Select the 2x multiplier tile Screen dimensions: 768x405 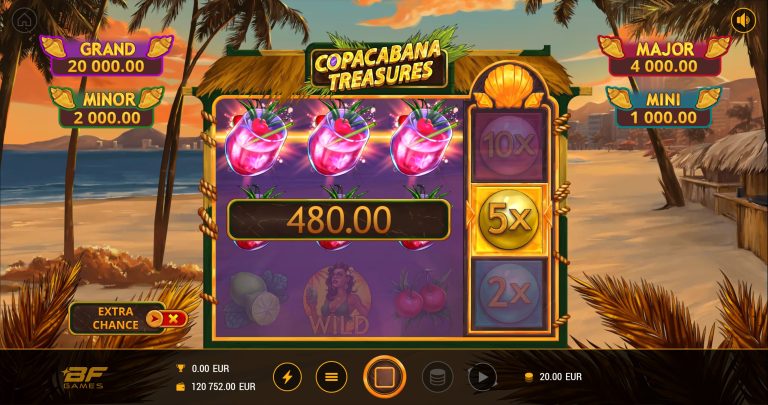pyautogui.click(x=508, y=293)
